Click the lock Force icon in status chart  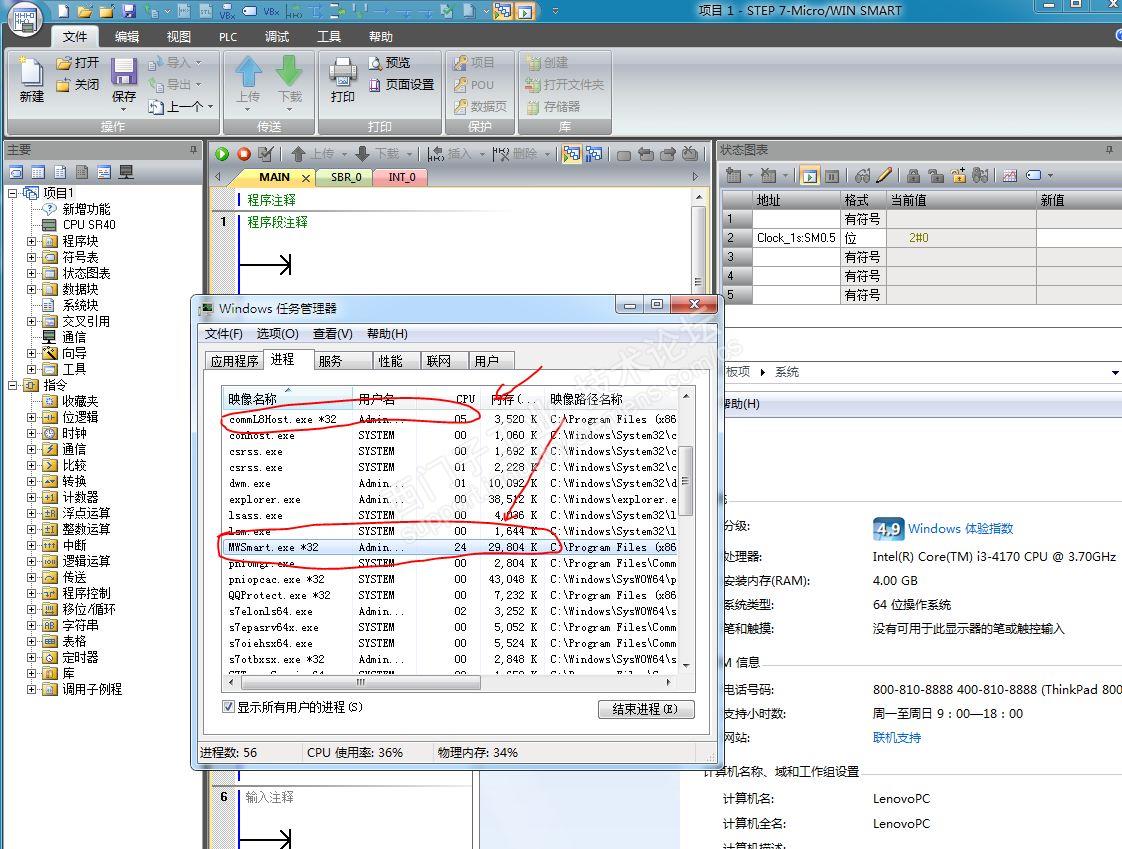coord(913,175)
